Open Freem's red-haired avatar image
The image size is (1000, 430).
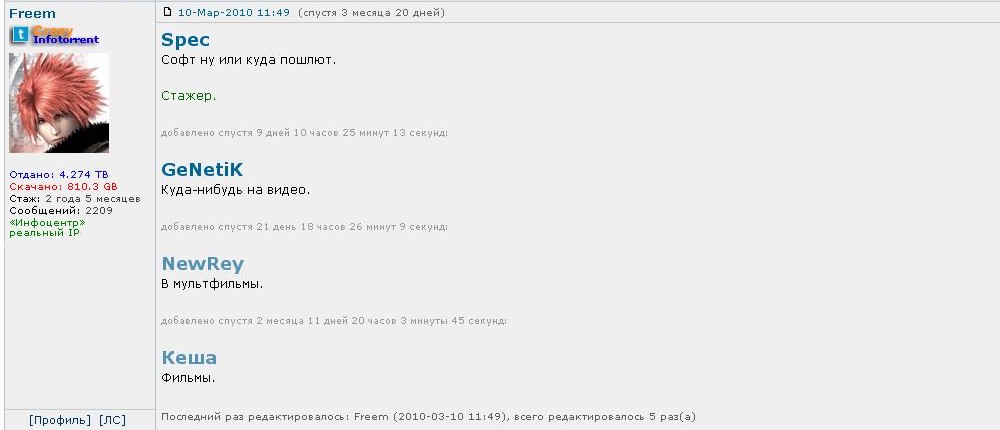[59, 103]
